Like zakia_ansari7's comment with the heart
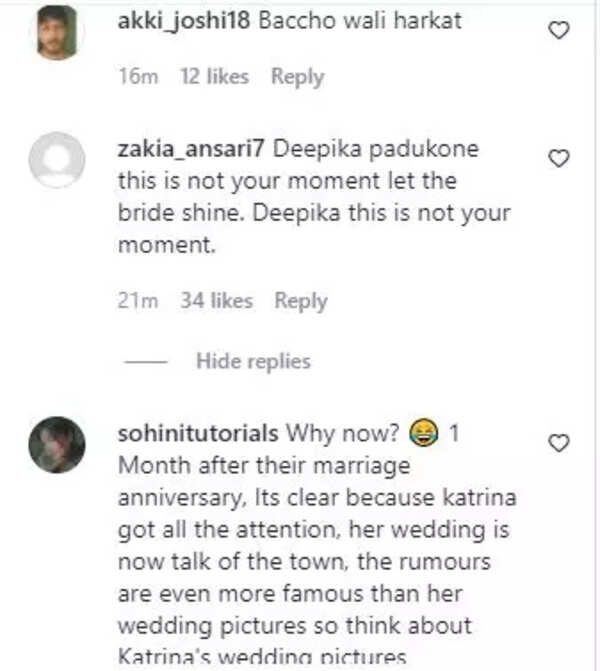 pyautogui.click(x=560, y=158)
